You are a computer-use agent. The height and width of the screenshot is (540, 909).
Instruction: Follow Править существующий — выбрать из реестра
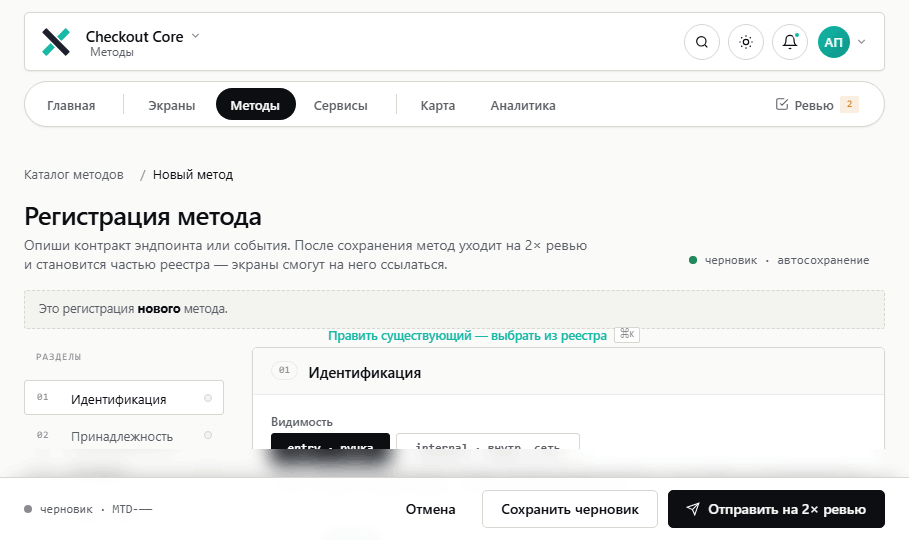tap(467, 335)
